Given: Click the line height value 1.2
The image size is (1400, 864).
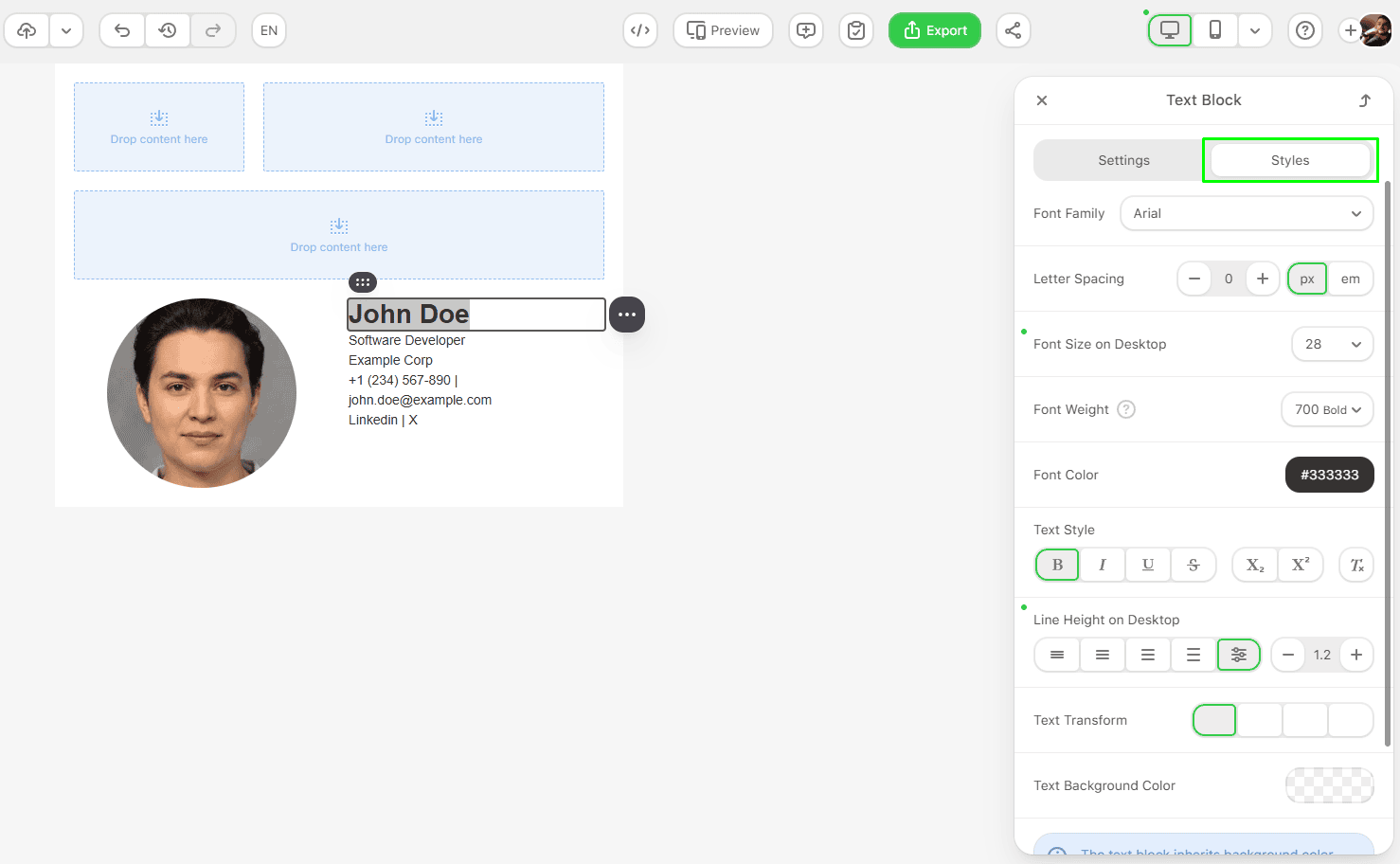Looking at the screenshot, I should 1322,655.
